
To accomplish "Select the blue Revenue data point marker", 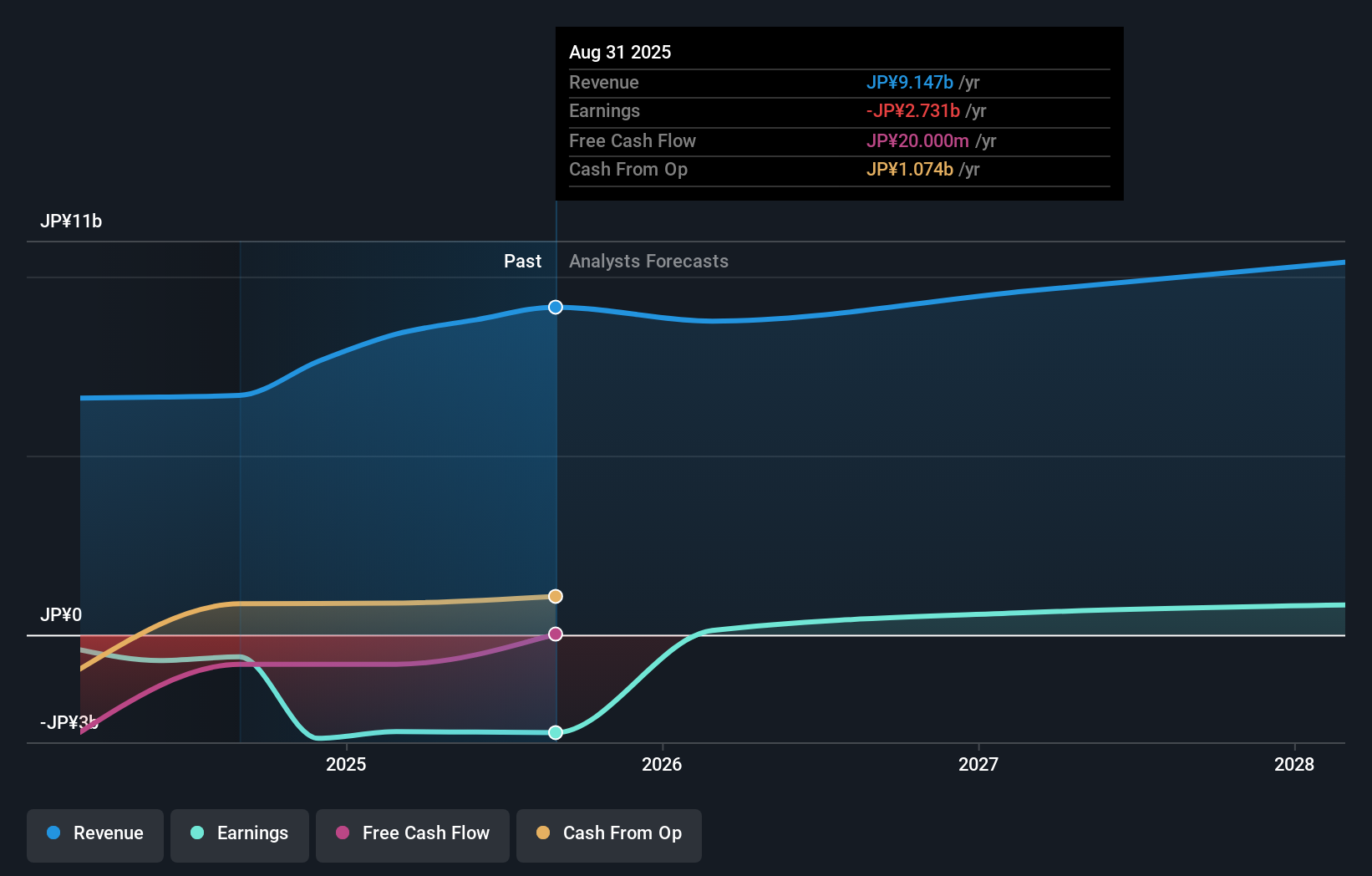I will (555, 307).
